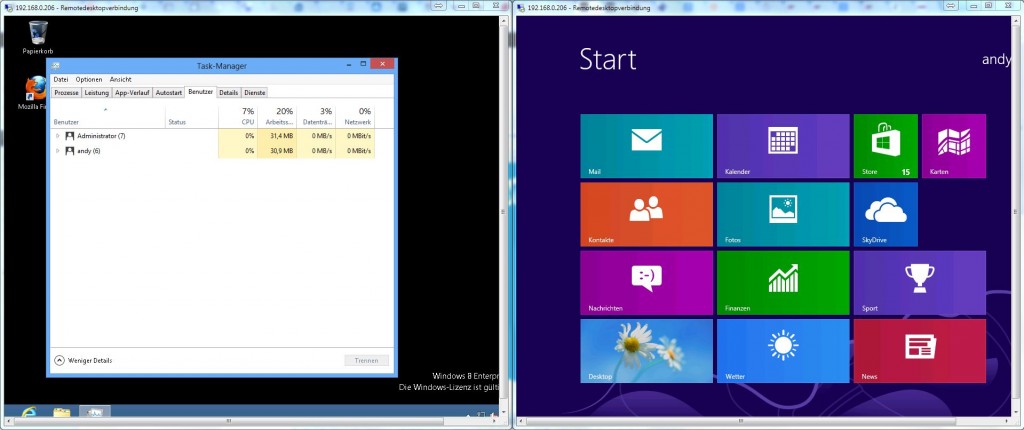Expand the andy user row

pos(58,151)
